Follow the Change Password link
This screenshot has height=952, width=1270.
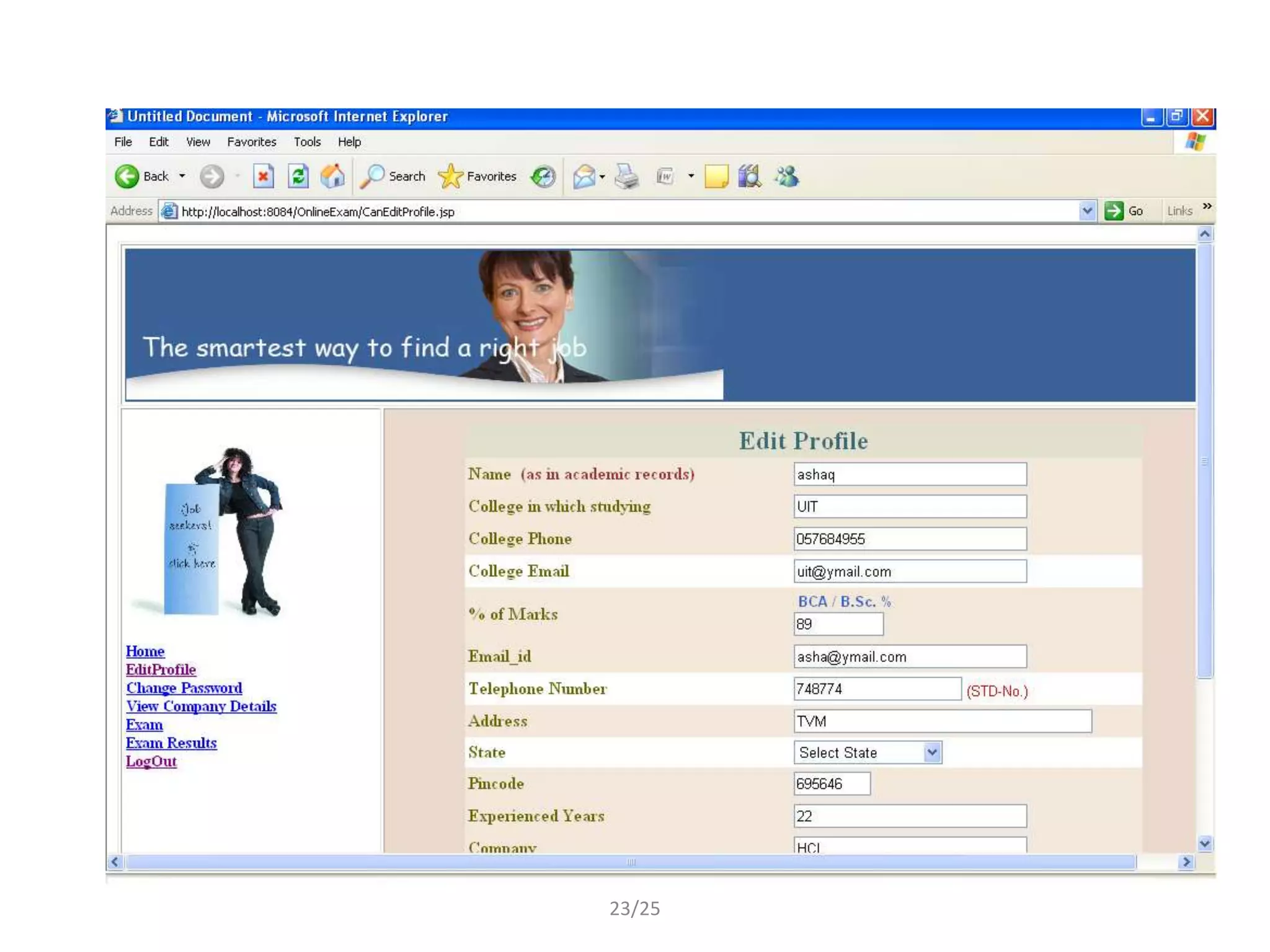pos(184,688)
